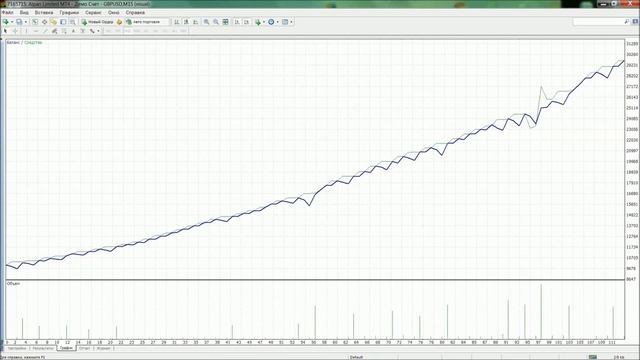The width and height of the screenshot is (640, 360).
Task: Click the 31289 top scale value
Action: pos(632,44)
